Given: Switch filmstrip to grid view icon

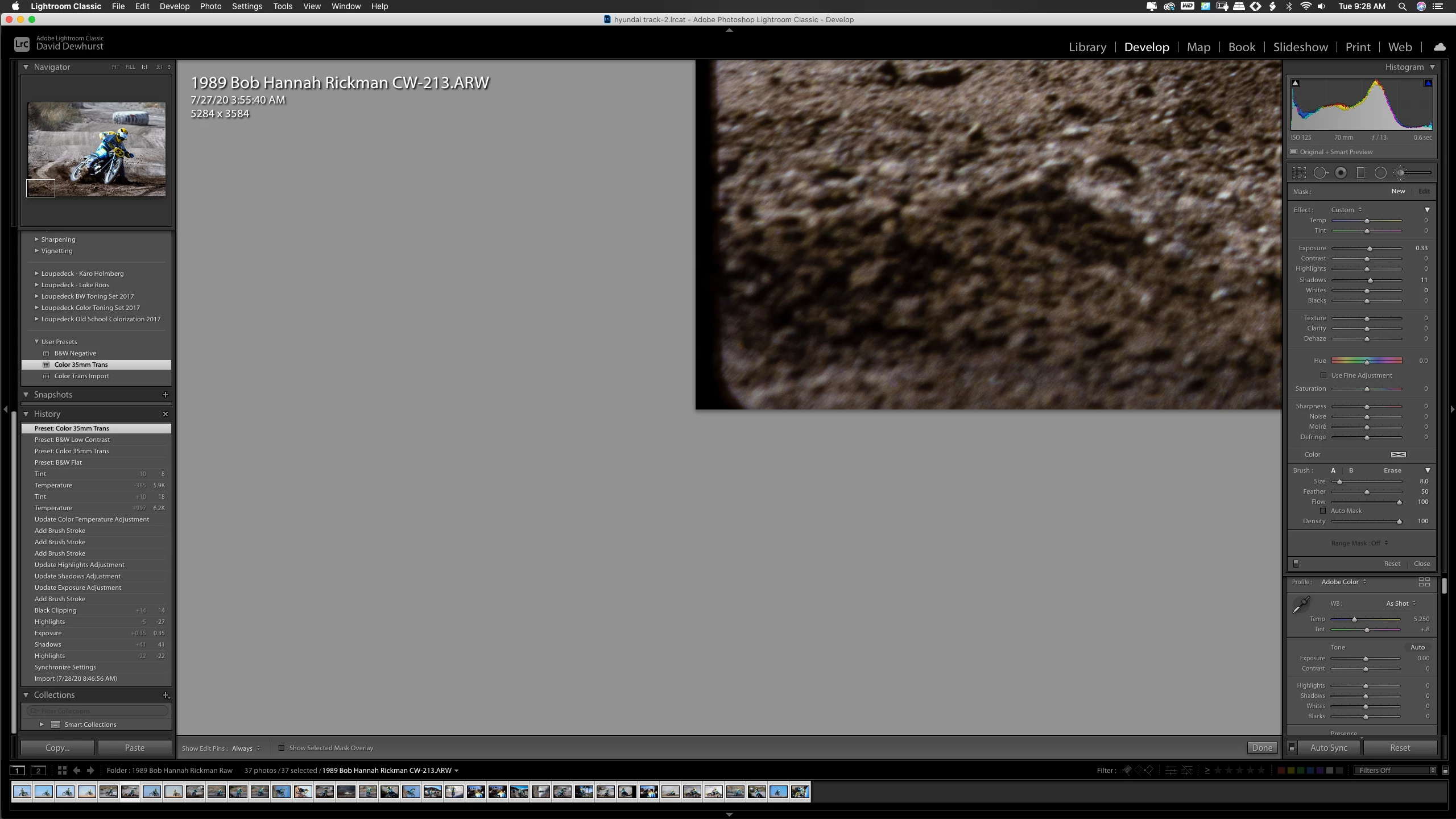Looking at the screenshot, I should [x=62, y=770].
